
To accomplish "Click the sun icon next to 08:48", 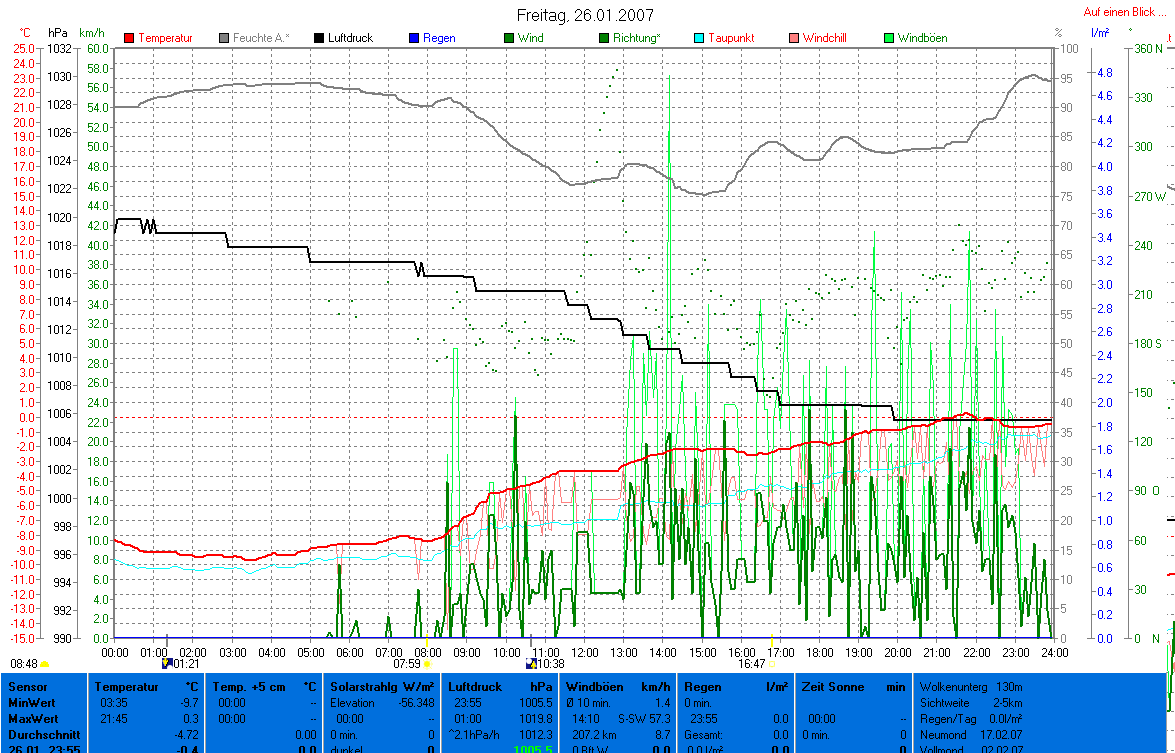I will 45,664.
